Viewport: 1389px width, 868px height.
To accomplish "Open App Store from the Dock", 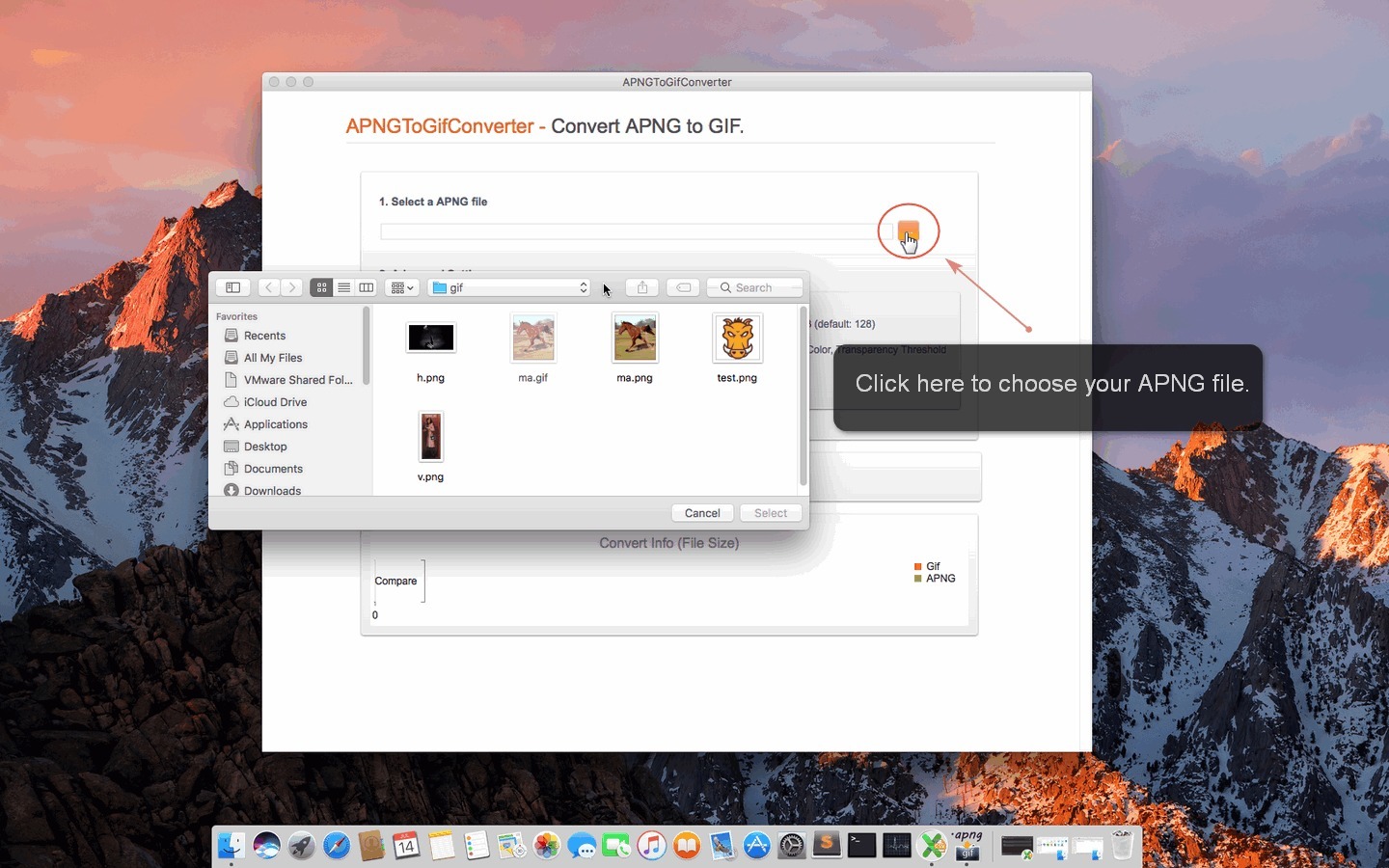I will [757, 846].
